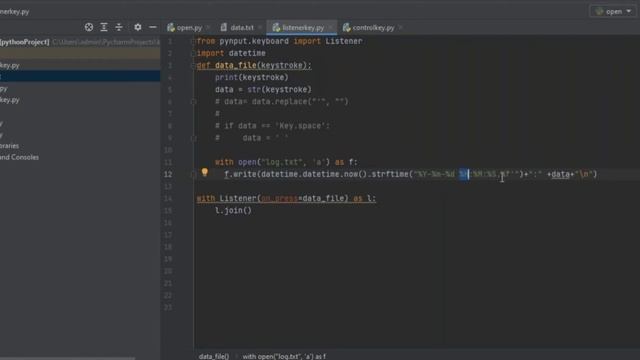The image size is (640, 360).
Task: Click the Python icon on controlkey.py tab
Action: click(347, 27)
